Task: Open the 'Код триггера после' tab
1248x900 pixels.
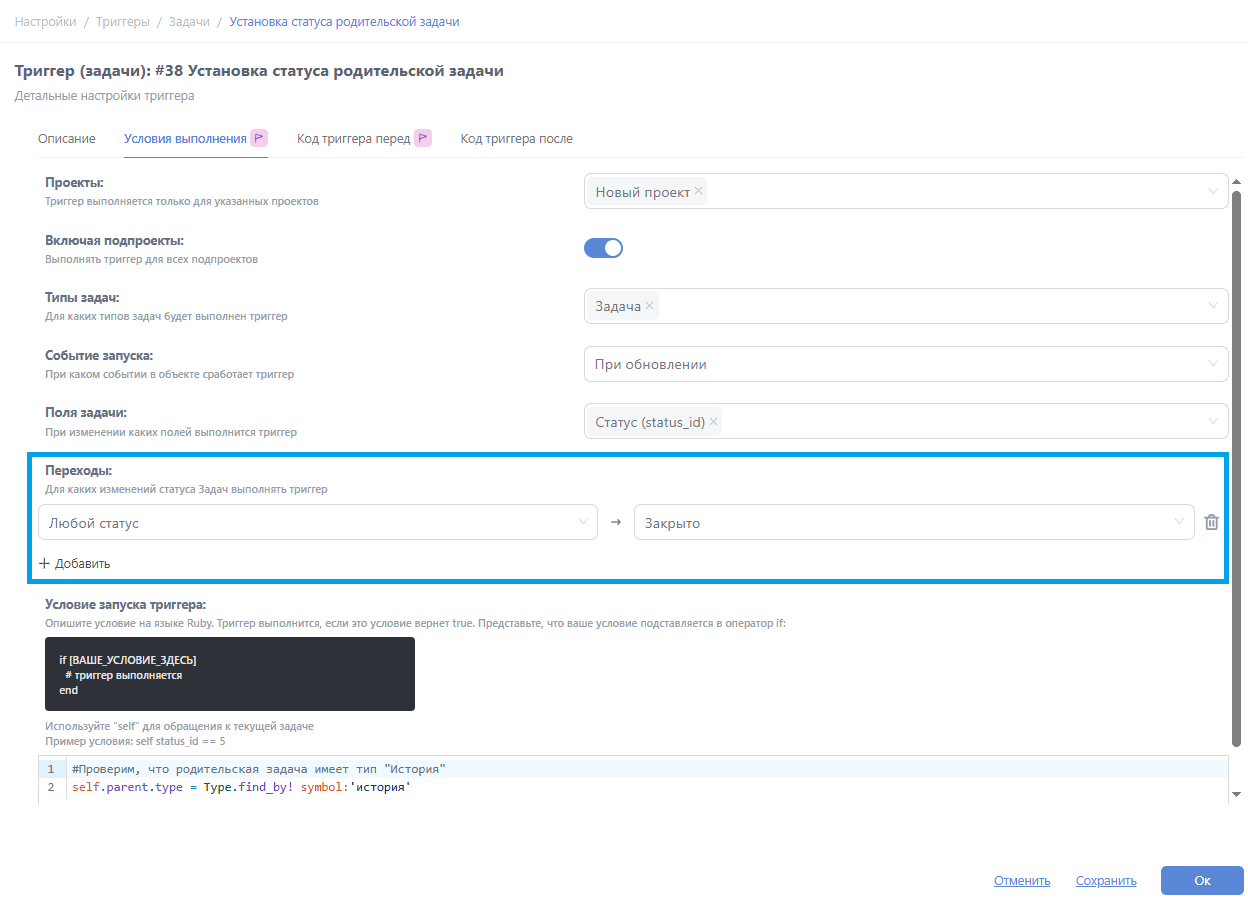Action: [x=516, y=138]
